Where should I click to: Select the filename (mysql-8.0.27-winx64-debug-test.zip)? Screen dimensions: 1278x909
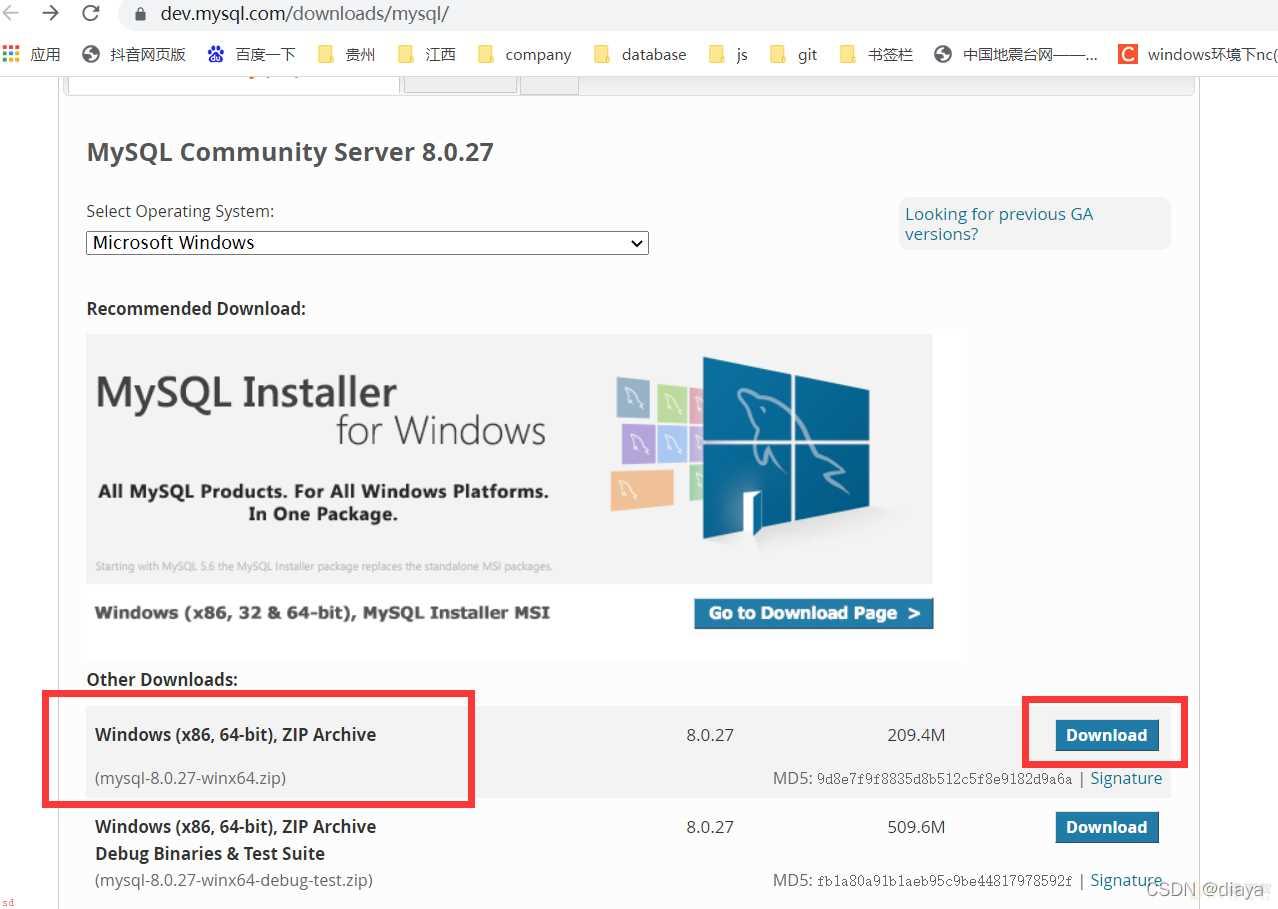tap(233, 880)
